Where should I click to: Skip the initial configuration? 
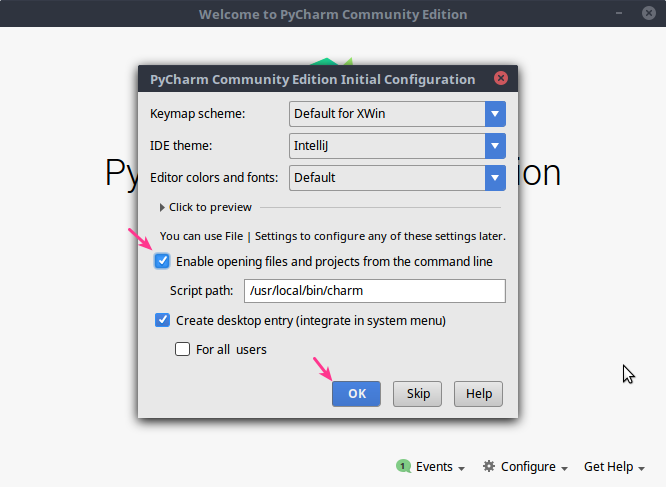[x=418, y=394]
